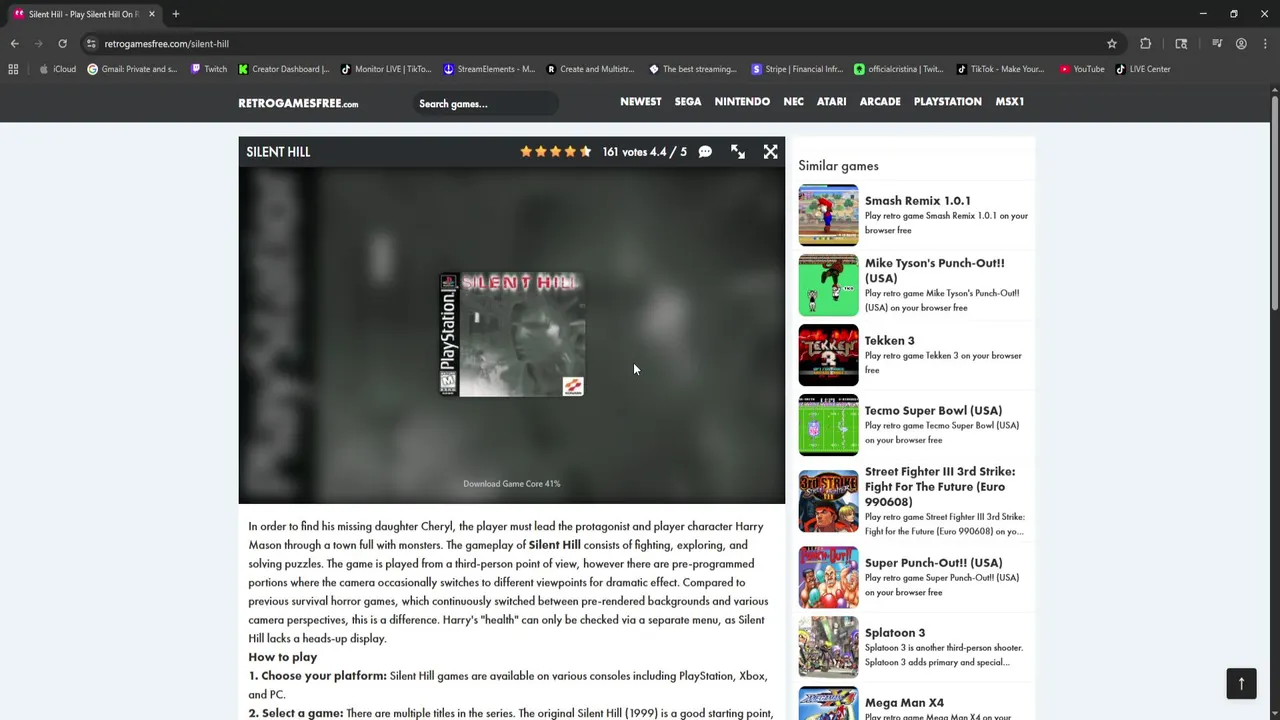Click the Mega Man X4 title link
This screenshot has width=1280, height=720.
coord(904,703)
